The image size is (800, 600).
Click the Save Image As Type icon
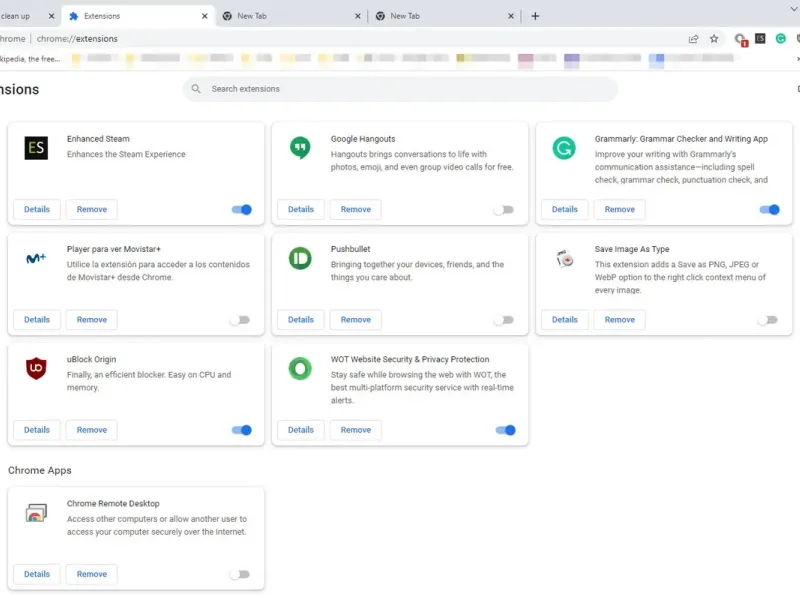[x=564, y=259]
